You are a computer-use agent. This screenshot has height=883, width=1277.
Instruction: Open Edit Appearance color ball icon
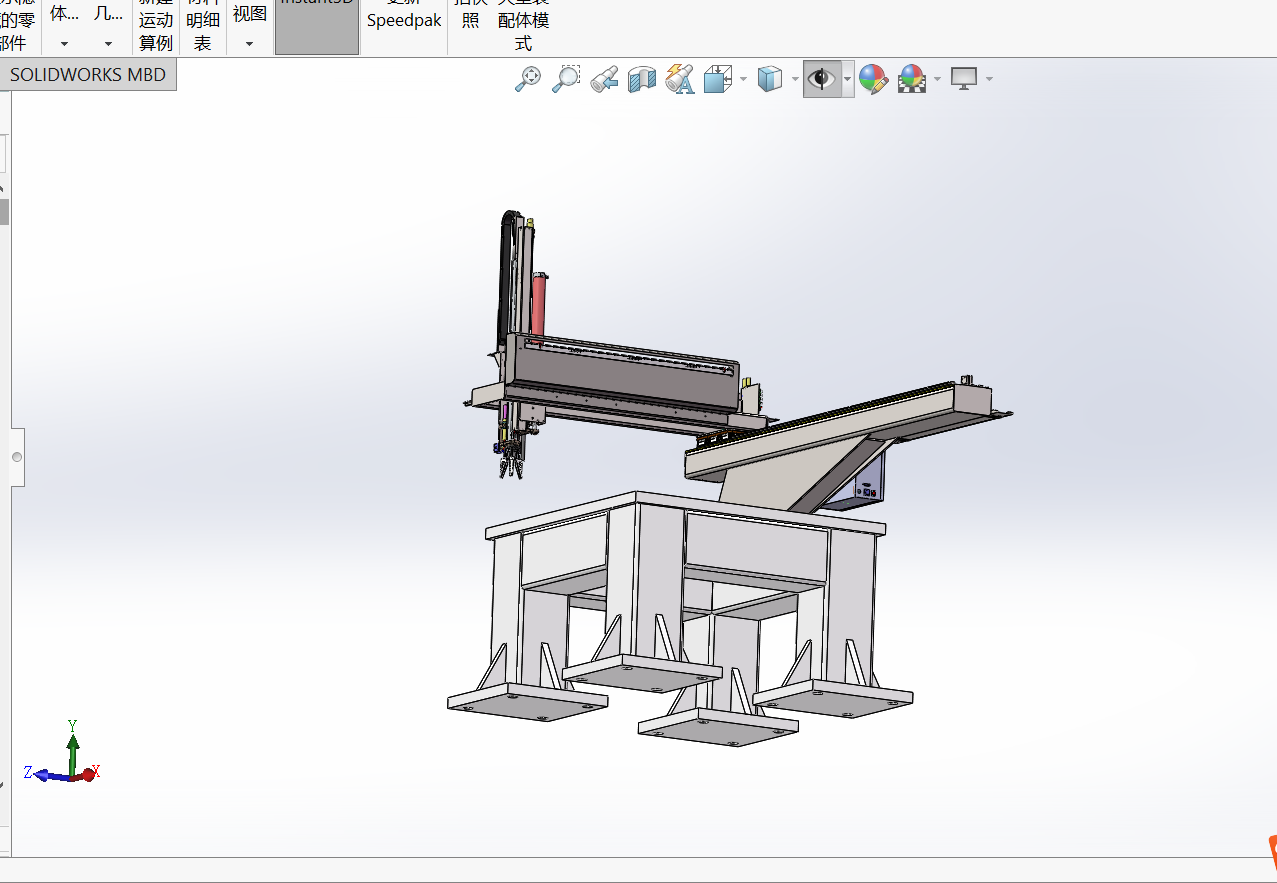tap(873, 79)
